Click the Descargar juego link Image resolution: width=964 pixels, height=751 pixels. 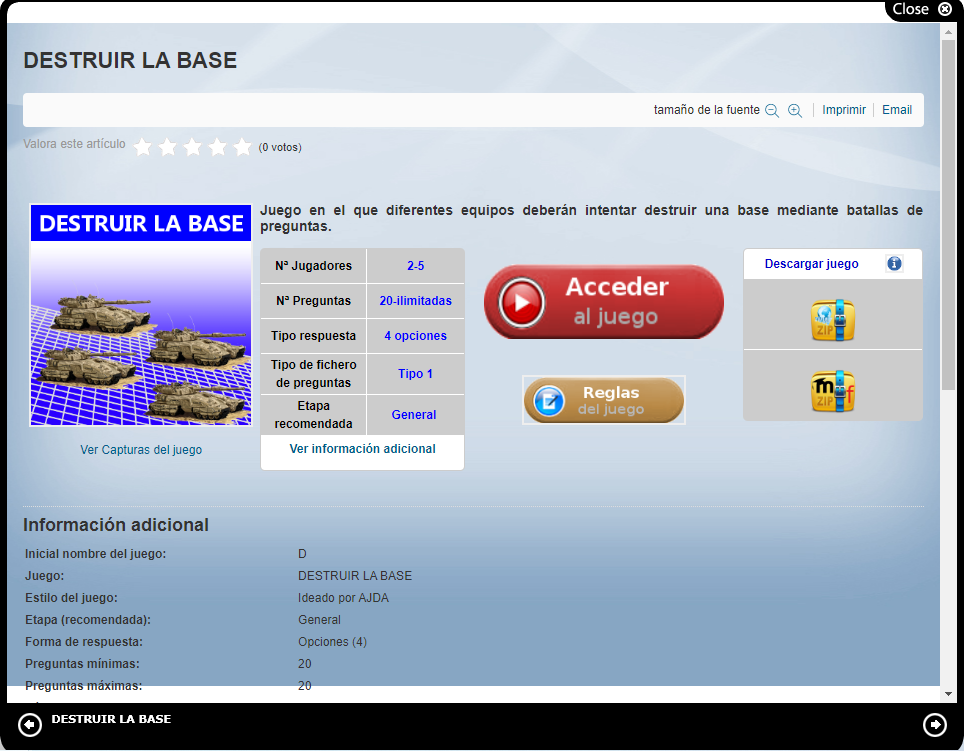[x=811, y=264]
